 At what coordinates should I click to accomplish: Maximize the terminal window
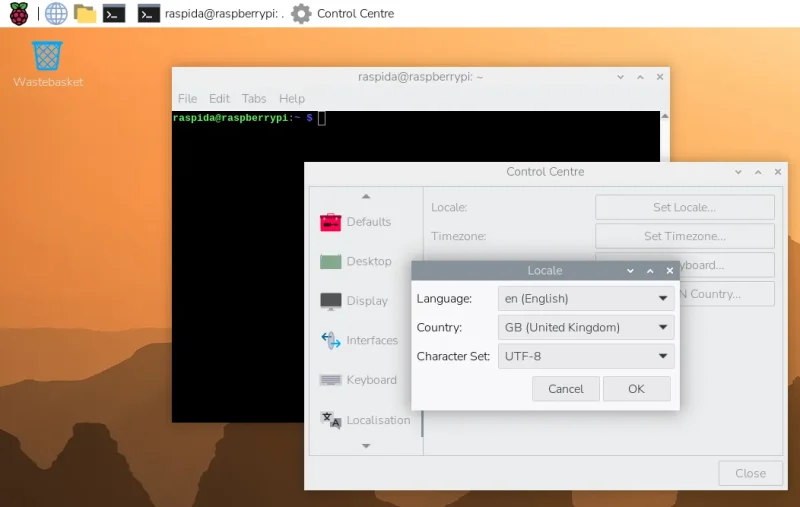[x=640, y=77]
